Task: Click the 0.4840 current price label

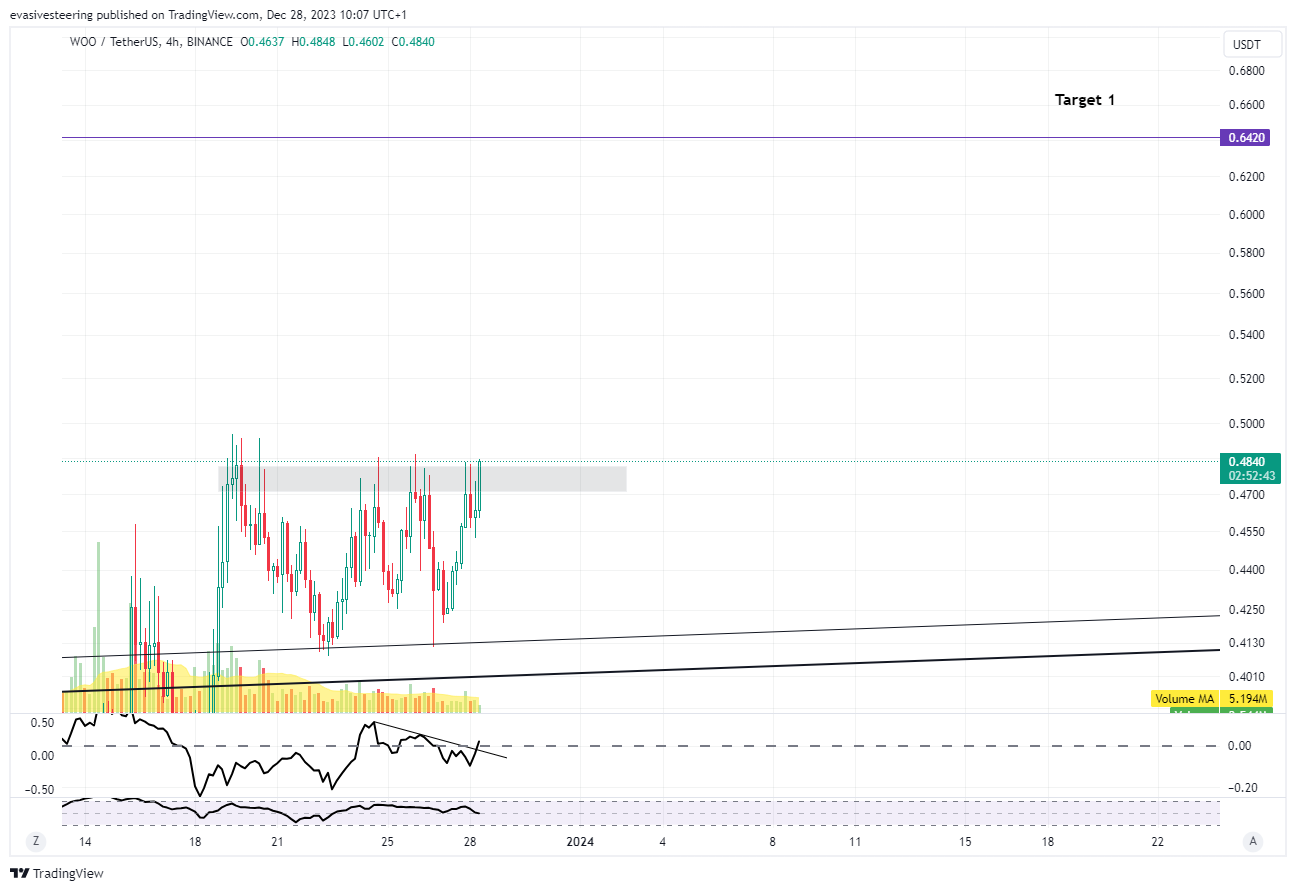Action: pyautogui.click(x=1245, y=461)
